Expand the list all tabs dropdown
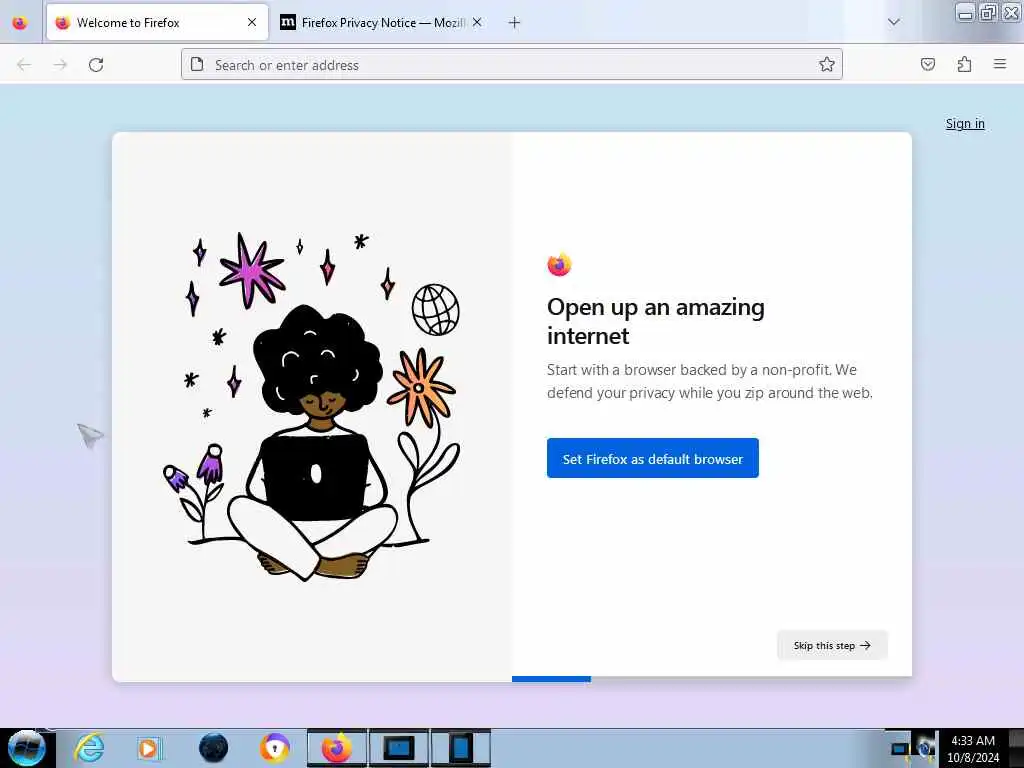Viewport: 1024px width, 768px height. pos(894,22)
